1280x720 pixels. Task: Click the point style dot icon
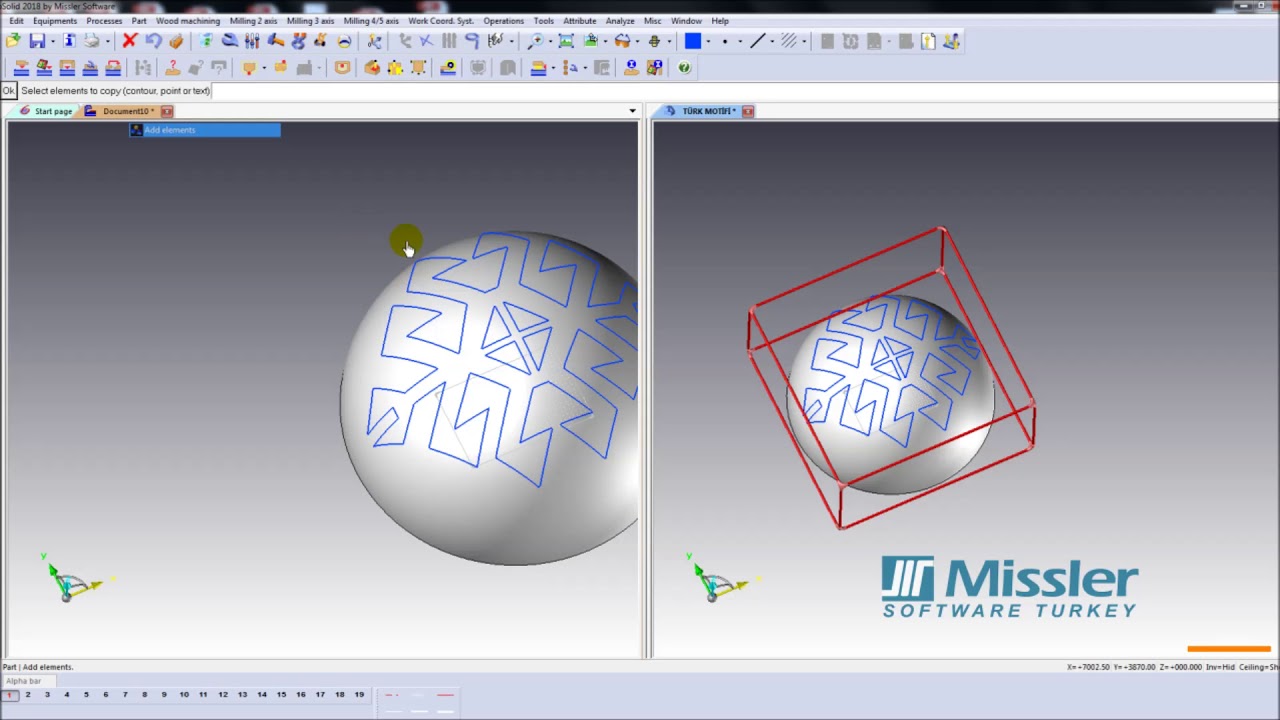725,41
